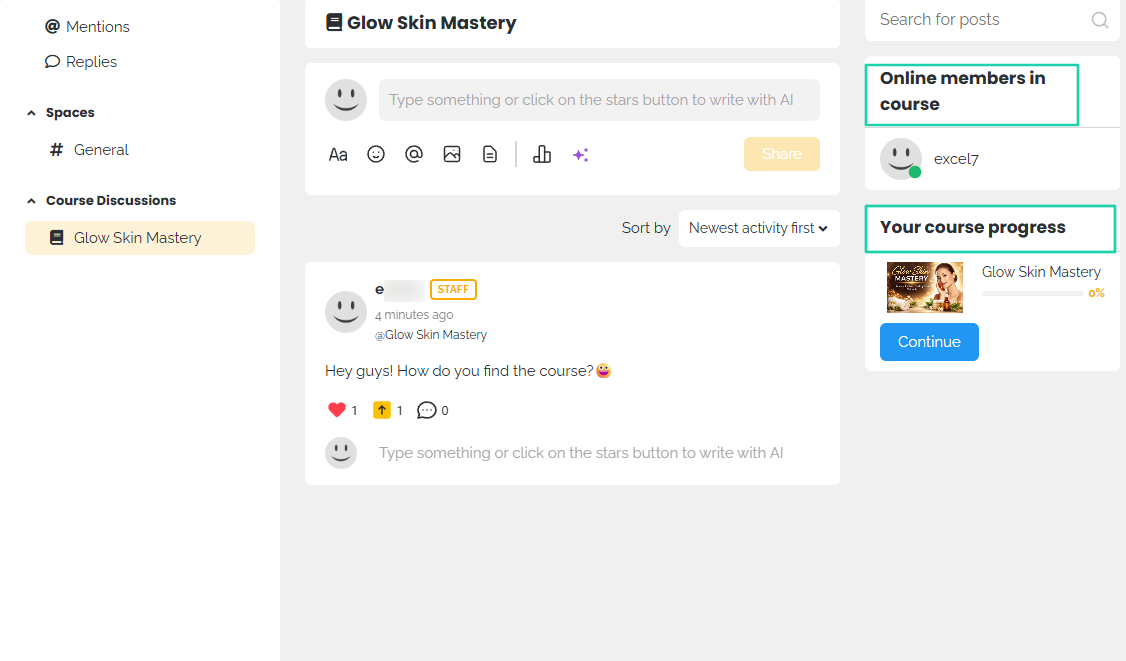
Task: Click the course progress bar
Action: (1033, 293)
